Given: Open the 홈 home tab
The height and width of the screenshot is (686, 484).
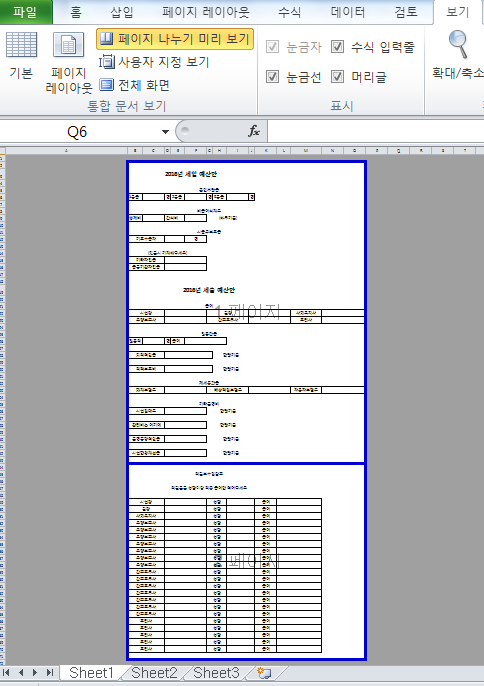Looking at the screenshot, I should (76, 12).
